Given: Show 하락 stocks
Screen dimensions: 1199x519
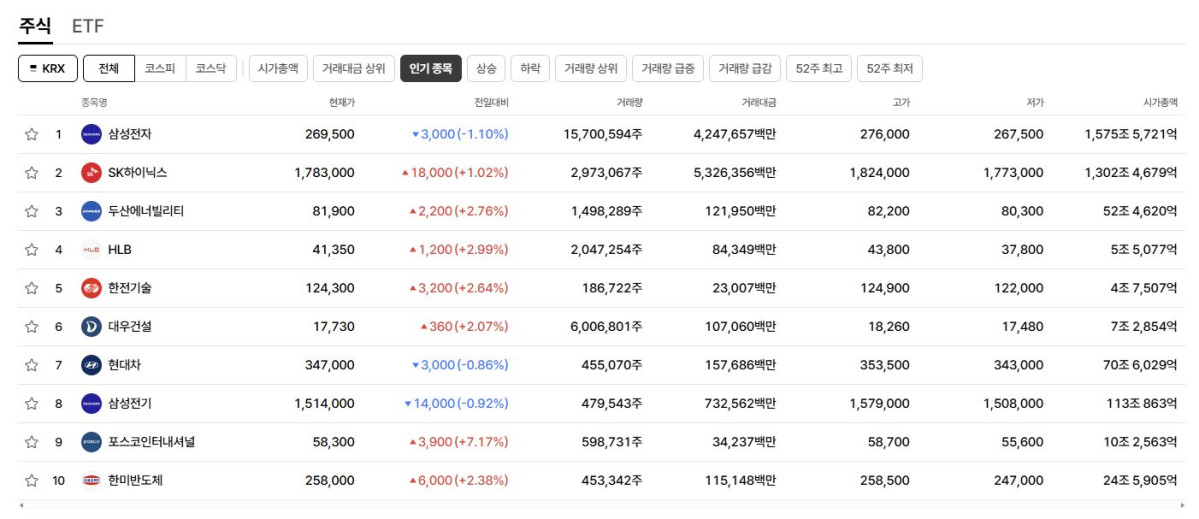Looking at the screenshot, I should pyautogui.click(x=530, y=68).
